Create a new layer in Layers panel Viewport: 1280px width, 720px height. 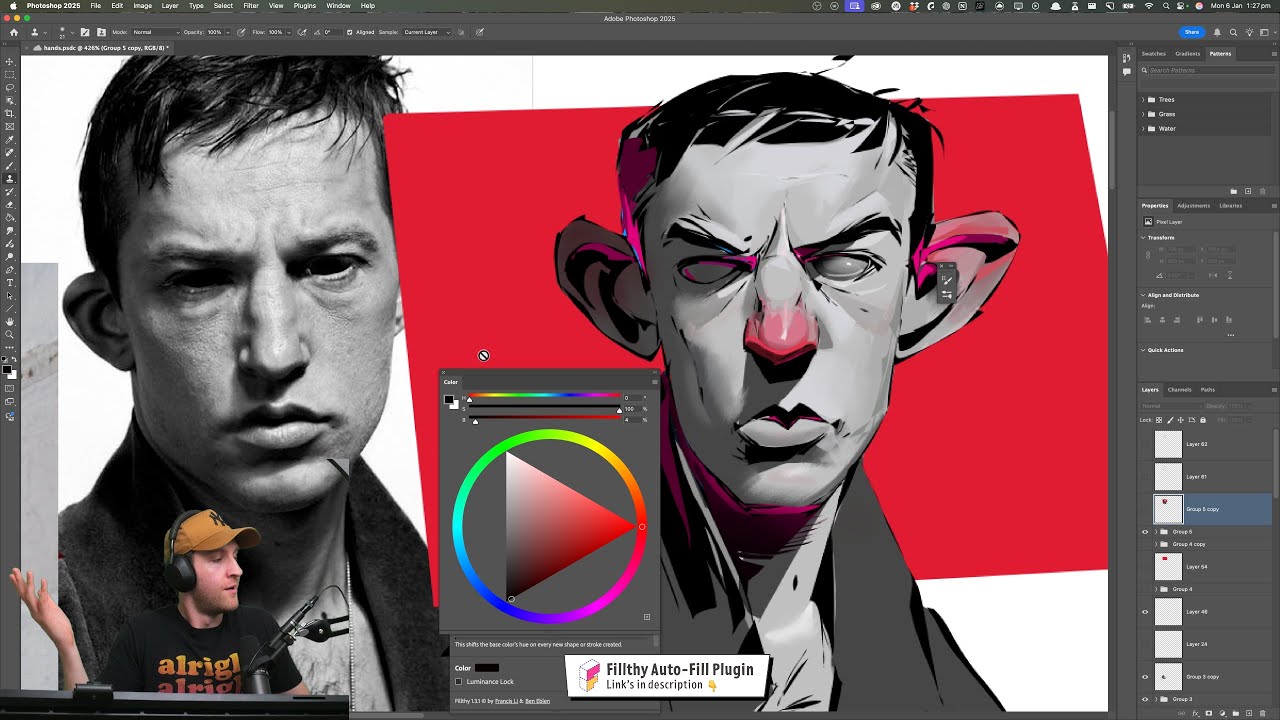pyautogui.click(x=1247, y=713)
